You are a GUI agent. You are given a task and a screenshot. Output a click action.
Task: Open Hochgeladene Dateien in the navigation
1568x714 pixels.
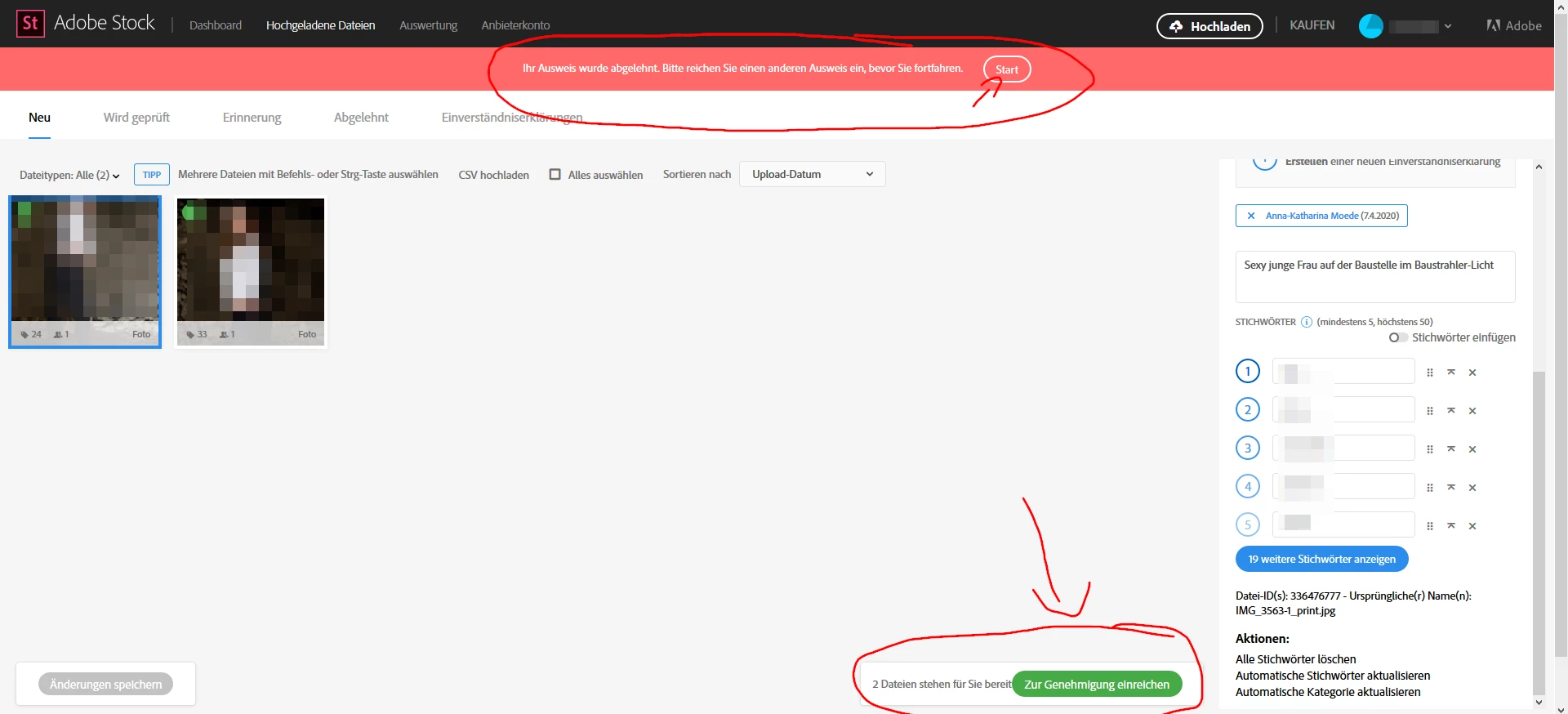coord(320,25)
